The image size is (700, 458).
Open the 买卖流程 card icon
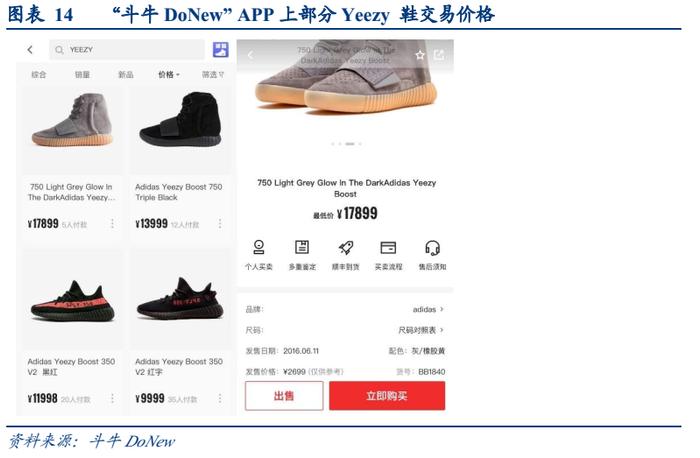click(x=388, y=247)
